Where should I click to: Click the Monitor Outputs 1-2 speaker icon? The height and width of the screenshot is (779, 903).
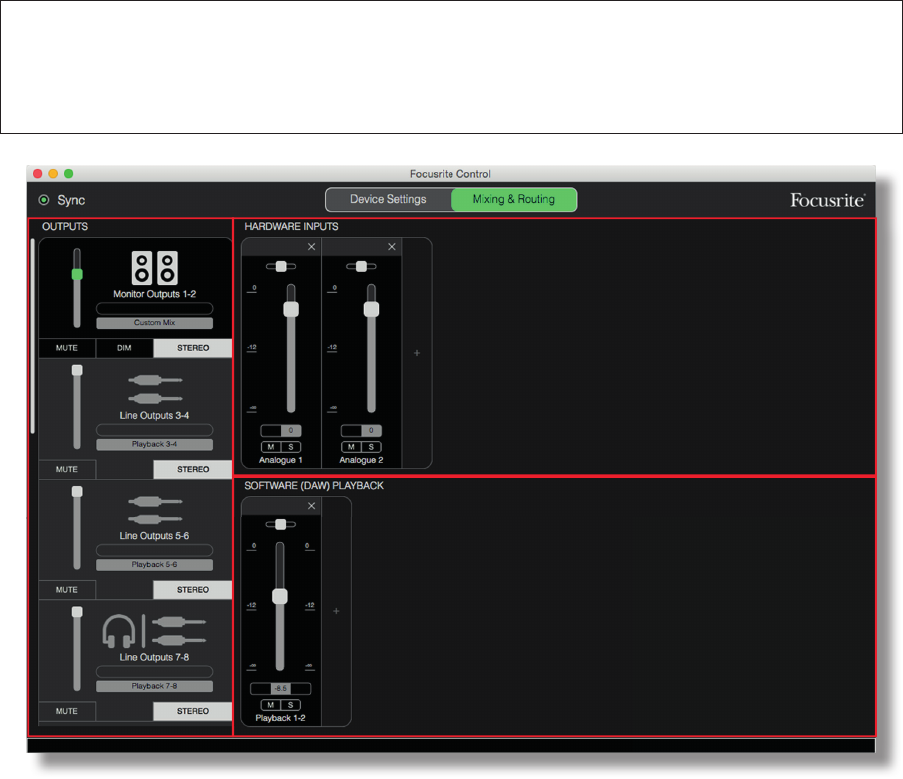(x=154, y=268)
